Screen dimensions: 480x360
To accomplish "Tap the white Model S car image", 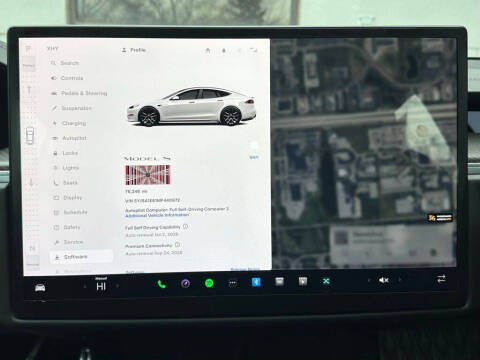I will click(191, 107).
